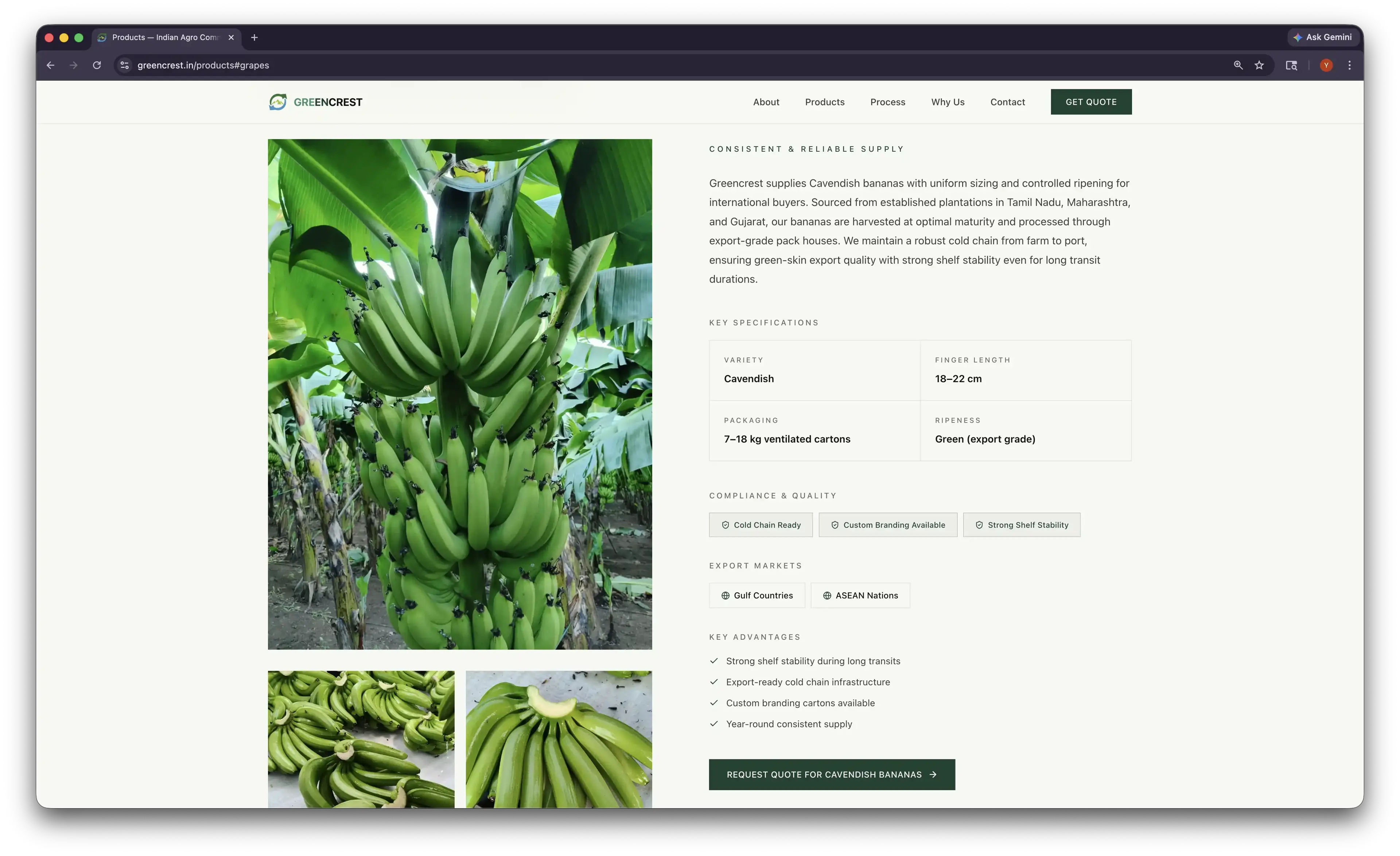Viewport: 1400px width, 856px height.
Task: Open Chrome three-dot menu
Action: pyautogui.click(x=1349, y=65)
